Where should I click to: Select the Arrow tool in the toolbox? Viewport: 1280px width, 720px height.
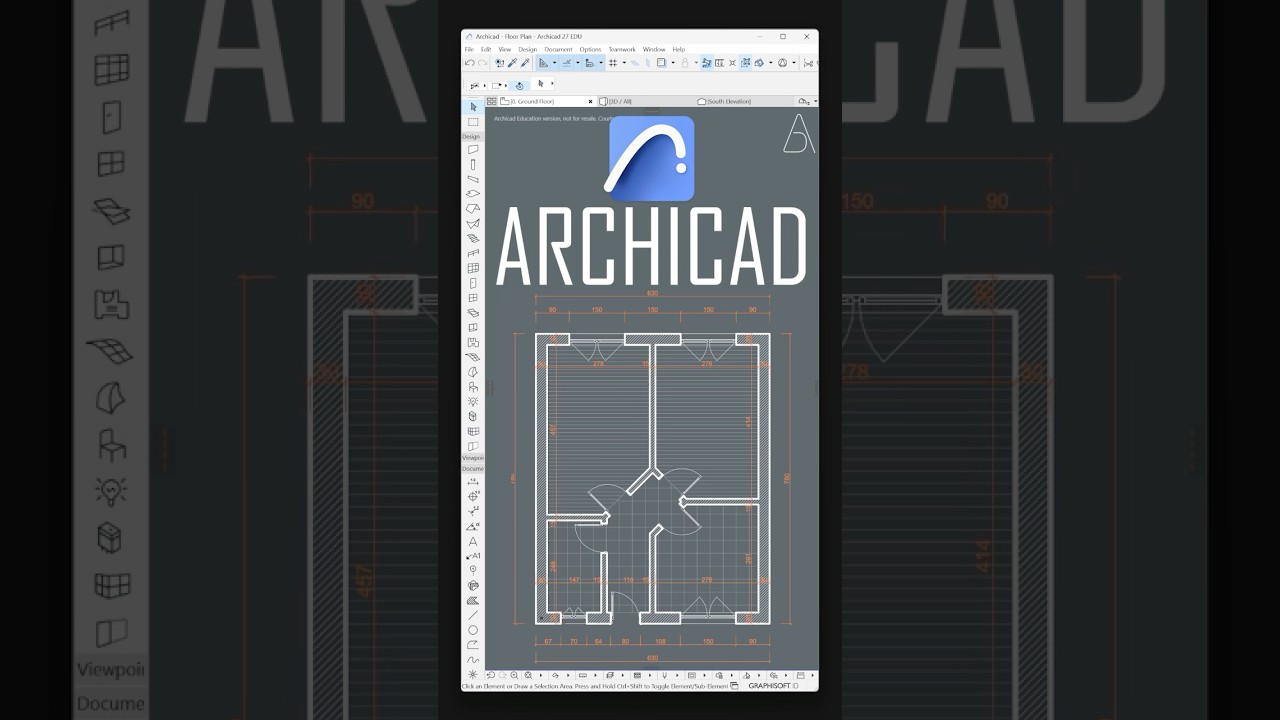tap(473, 107)
